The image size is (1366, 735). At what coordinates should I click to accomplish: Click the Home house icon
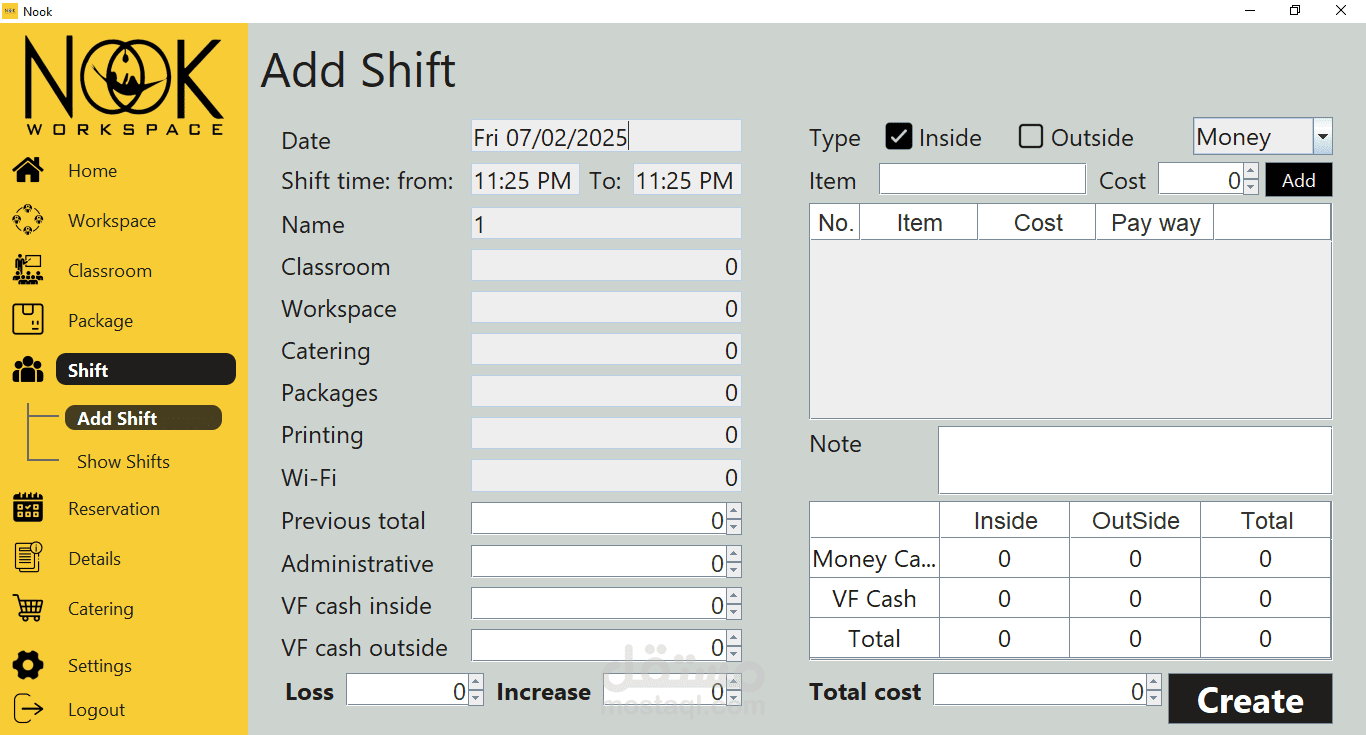(28, 170)
